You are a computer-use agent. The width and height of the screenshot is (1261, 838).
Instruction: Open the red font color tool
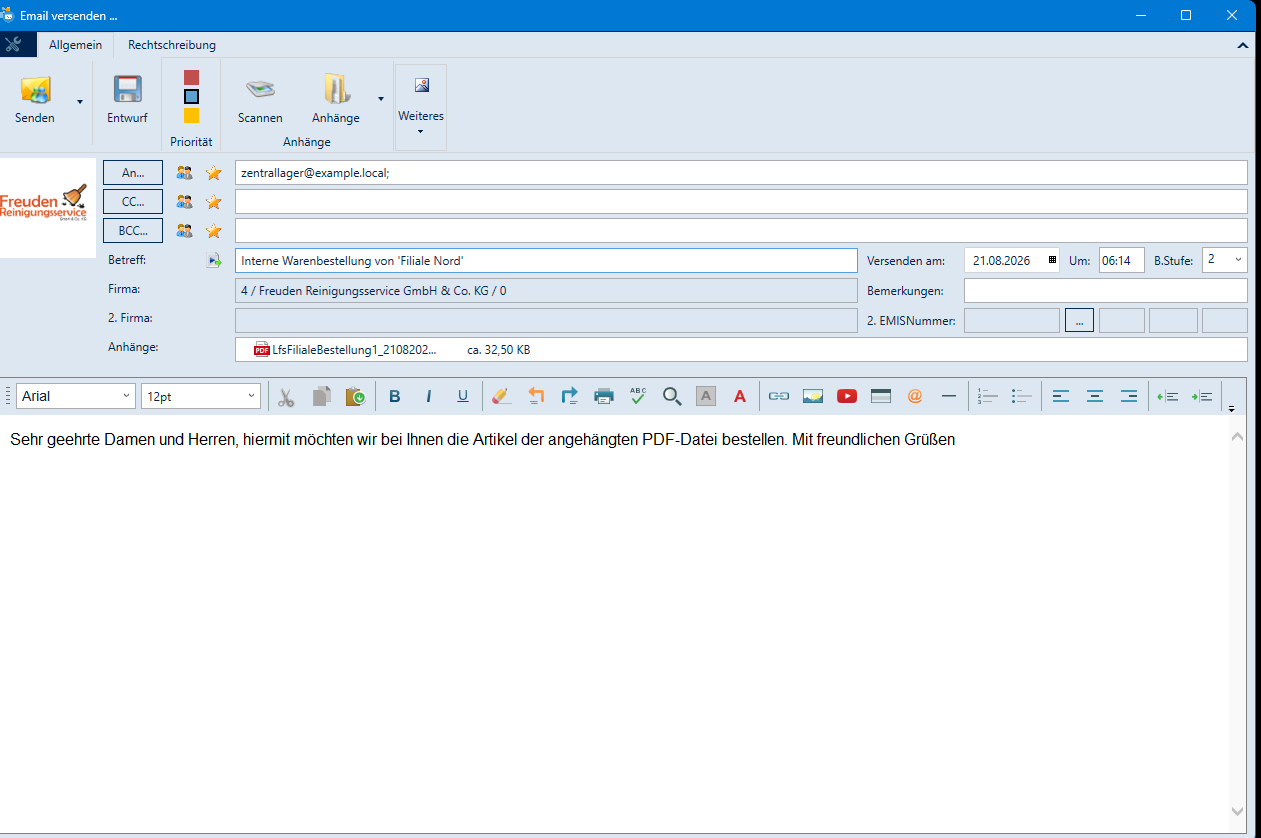[740, 396]
